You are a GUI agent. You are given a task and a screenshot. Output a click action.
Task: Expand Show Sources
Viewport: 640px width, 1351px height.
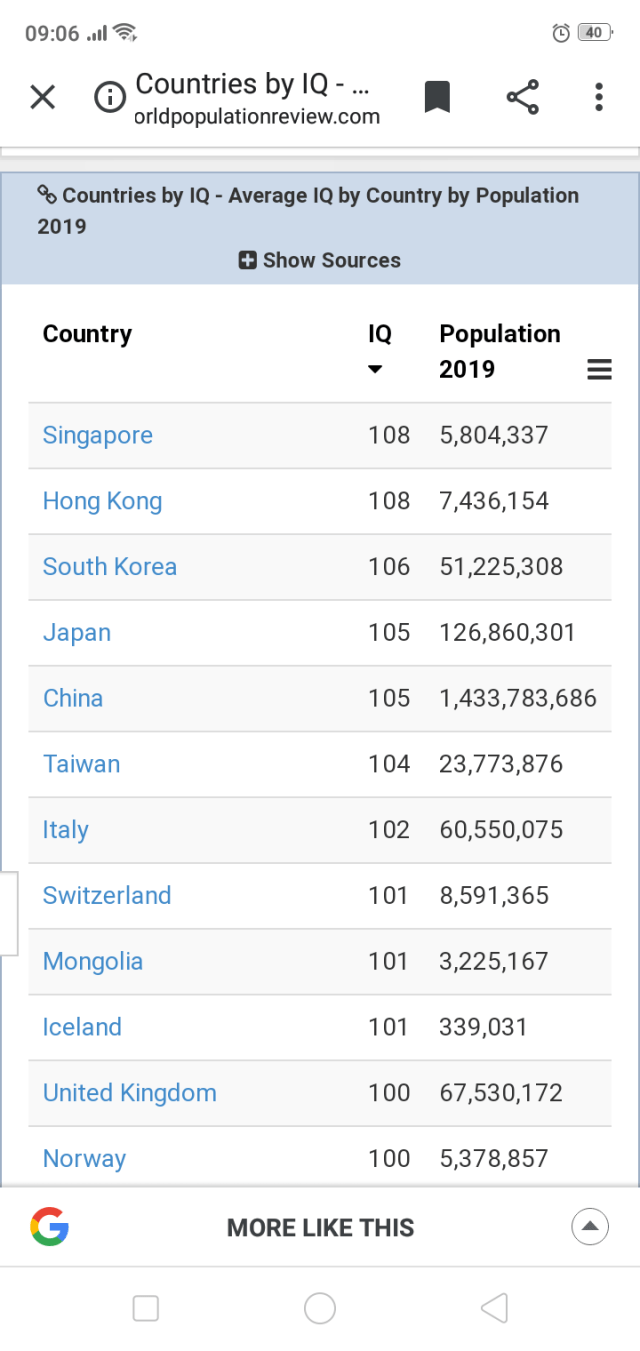pos(320,260)
